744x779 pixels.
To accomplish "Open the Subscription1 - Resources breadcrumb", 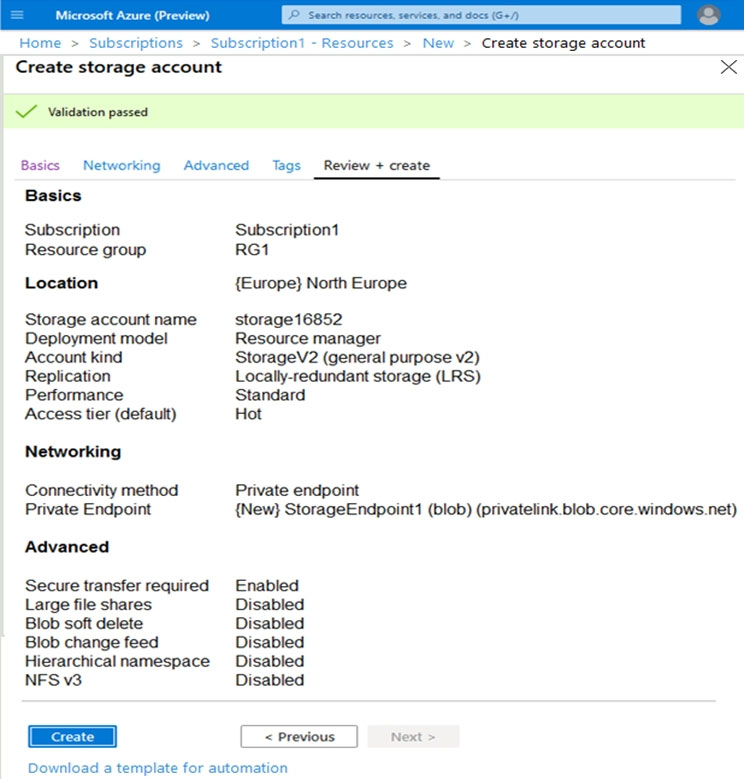I will 301,43.
